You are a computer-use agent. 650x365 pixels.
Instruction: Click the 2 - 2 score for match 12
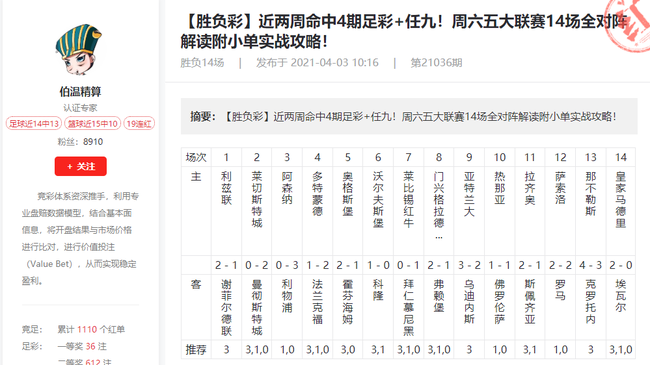coord(560,265)
